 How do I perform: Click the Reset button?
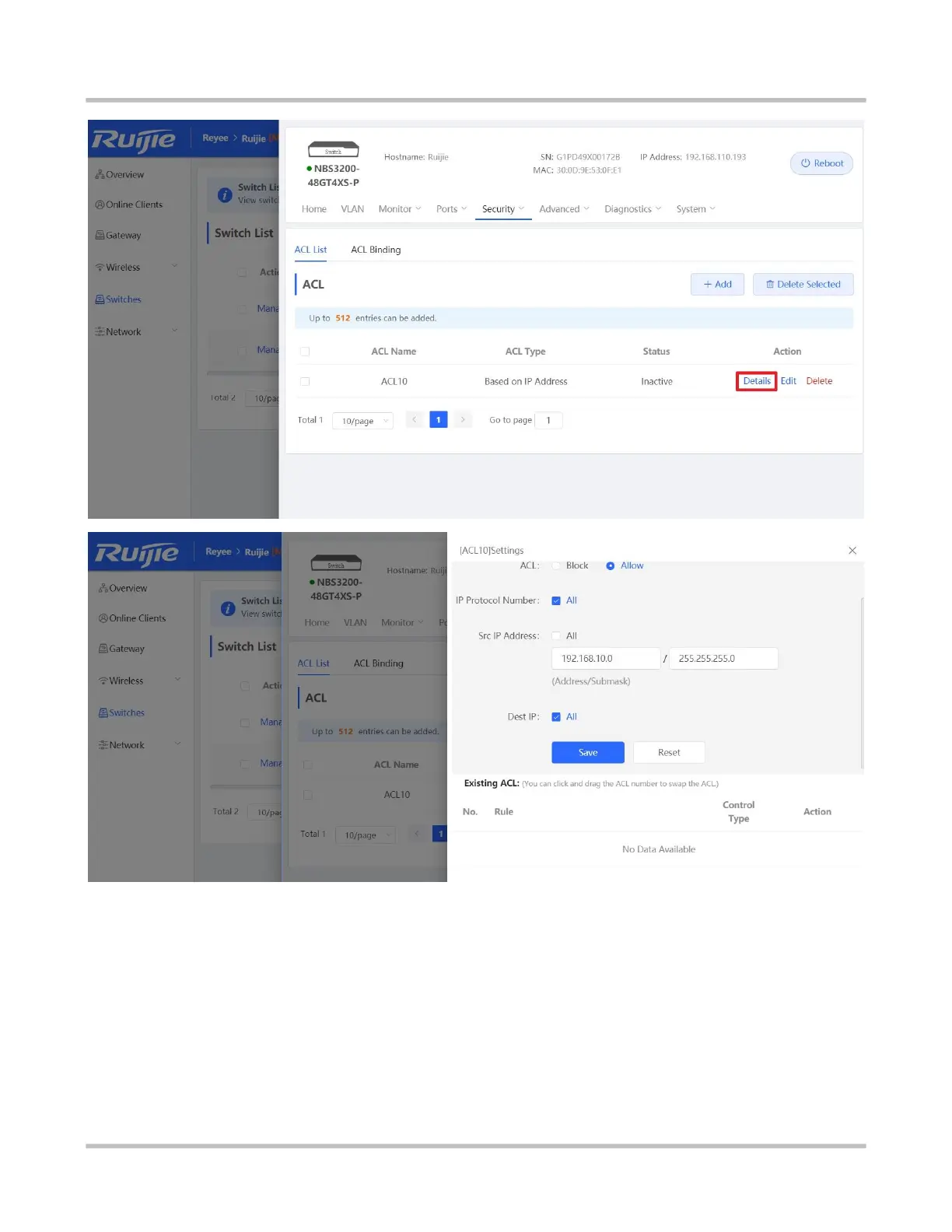coord(669,753)
